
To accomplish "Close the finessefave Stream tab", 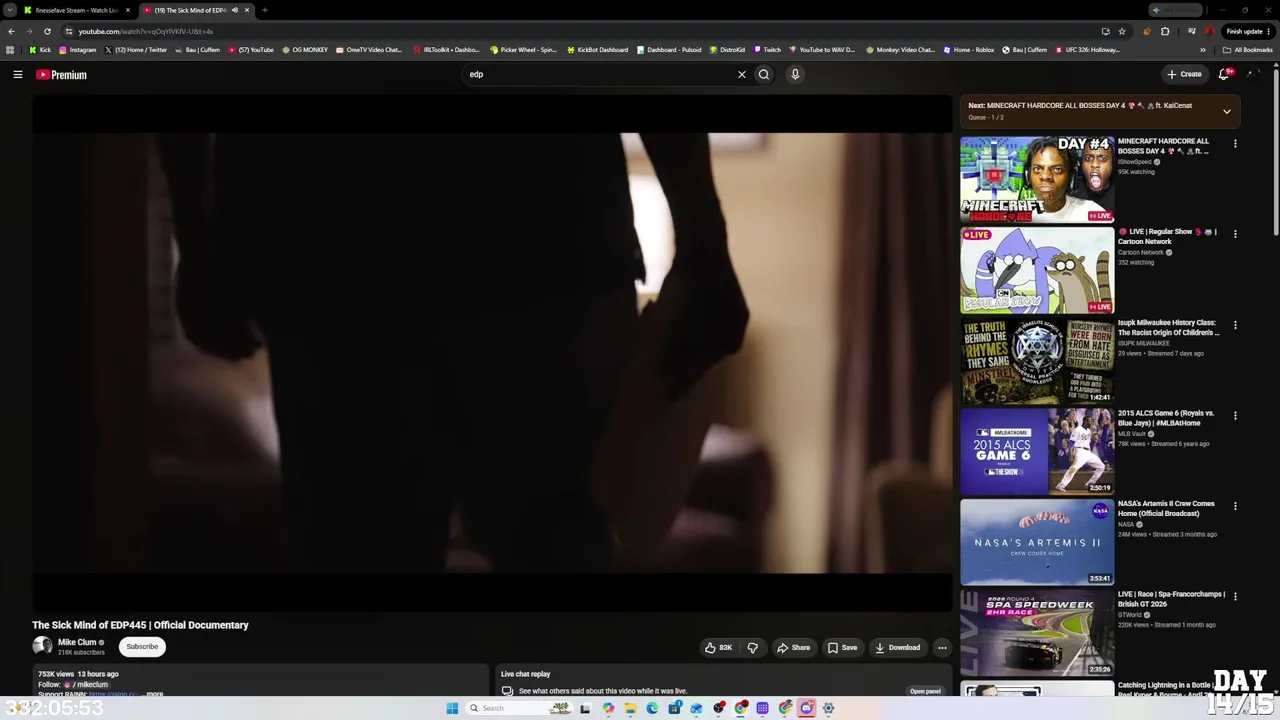I will pos(128,10).
